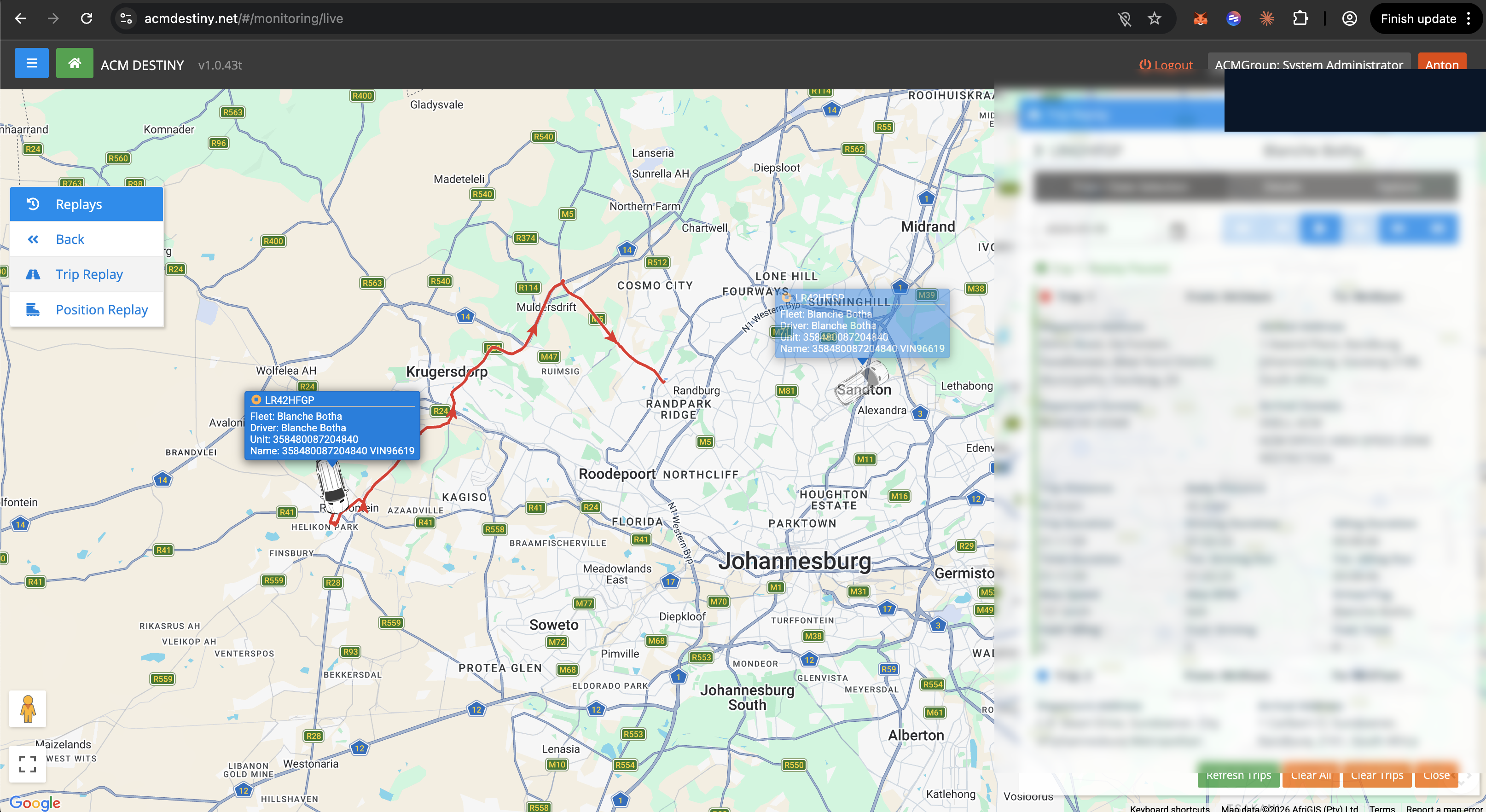Choose Back in the Replays menu

[87, 239]
